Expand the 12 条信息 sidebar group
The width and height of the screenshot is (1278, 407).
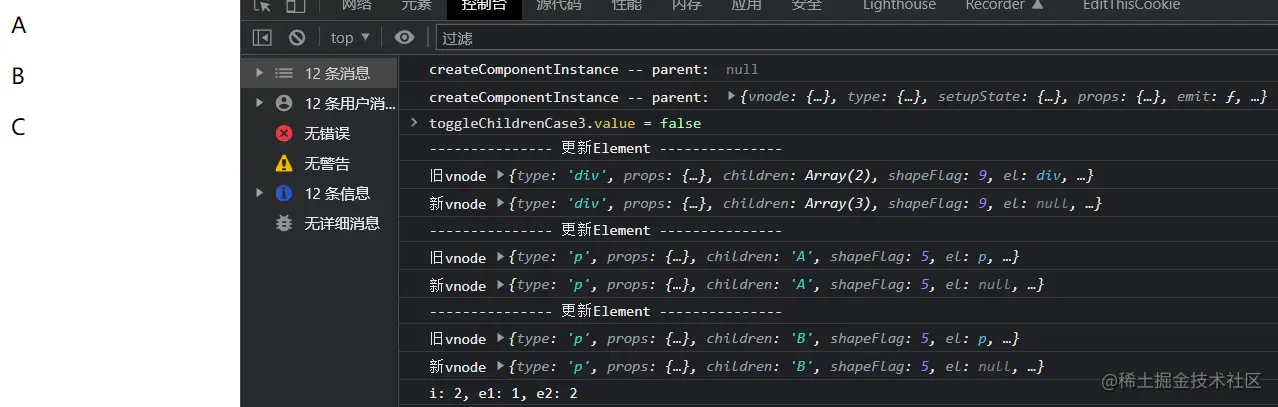(260, 193)
